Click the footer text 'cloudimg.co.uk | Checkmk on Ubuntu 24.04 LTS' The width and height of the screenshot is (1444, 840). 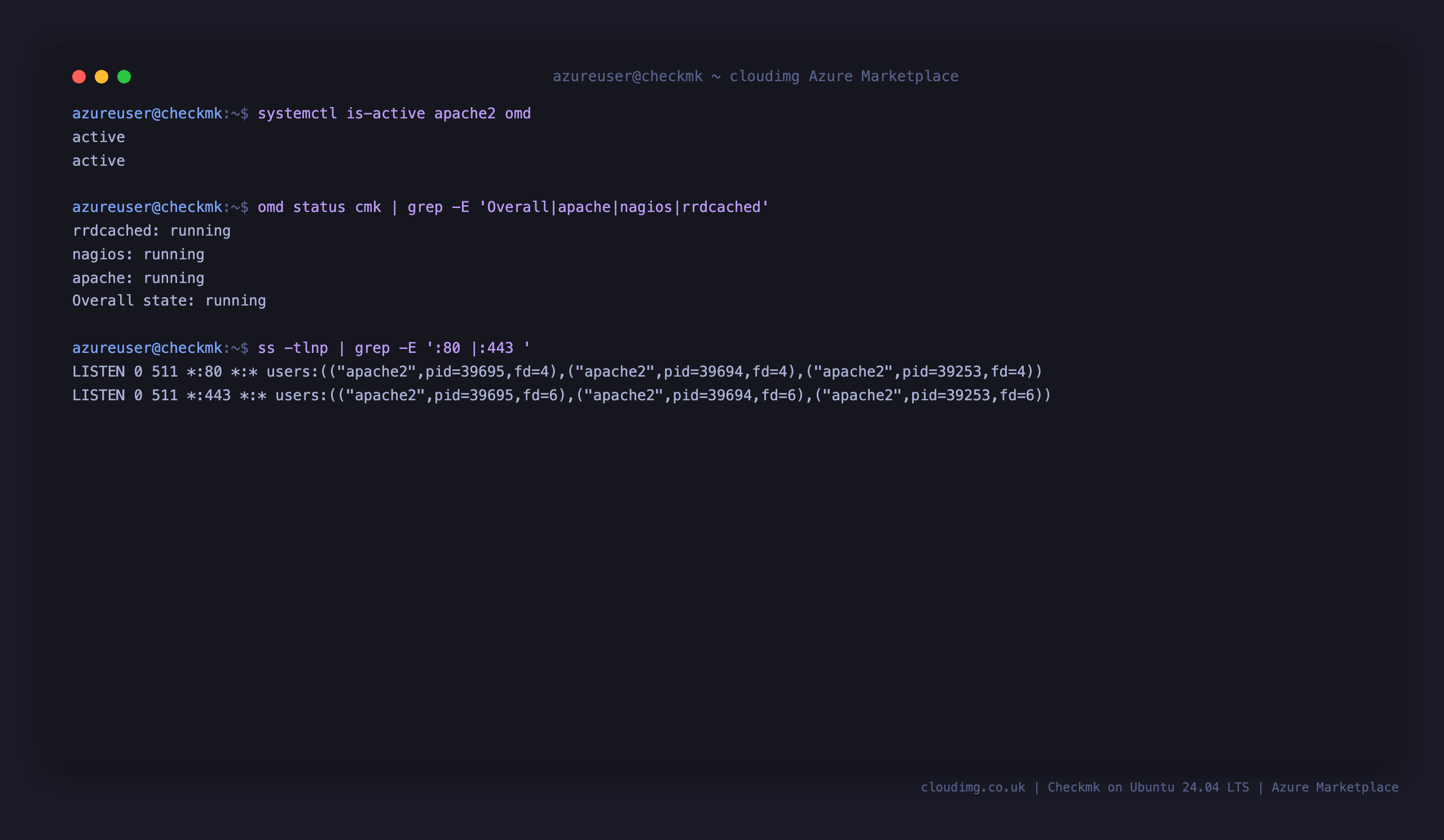pos(1085,788)
